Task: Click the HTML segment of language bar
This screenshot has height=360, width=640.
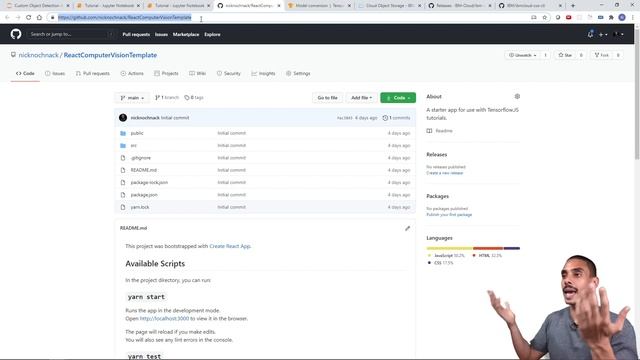Action: coord(488,248)
